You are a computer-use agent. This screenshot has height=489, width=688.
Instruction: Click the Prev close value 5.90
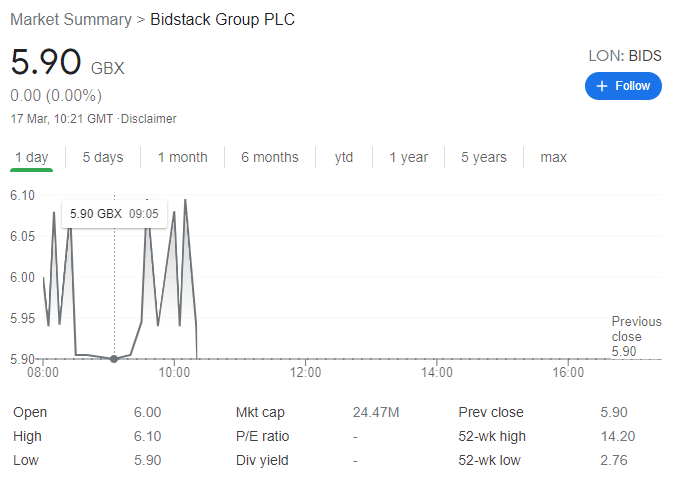coord(614,412)
